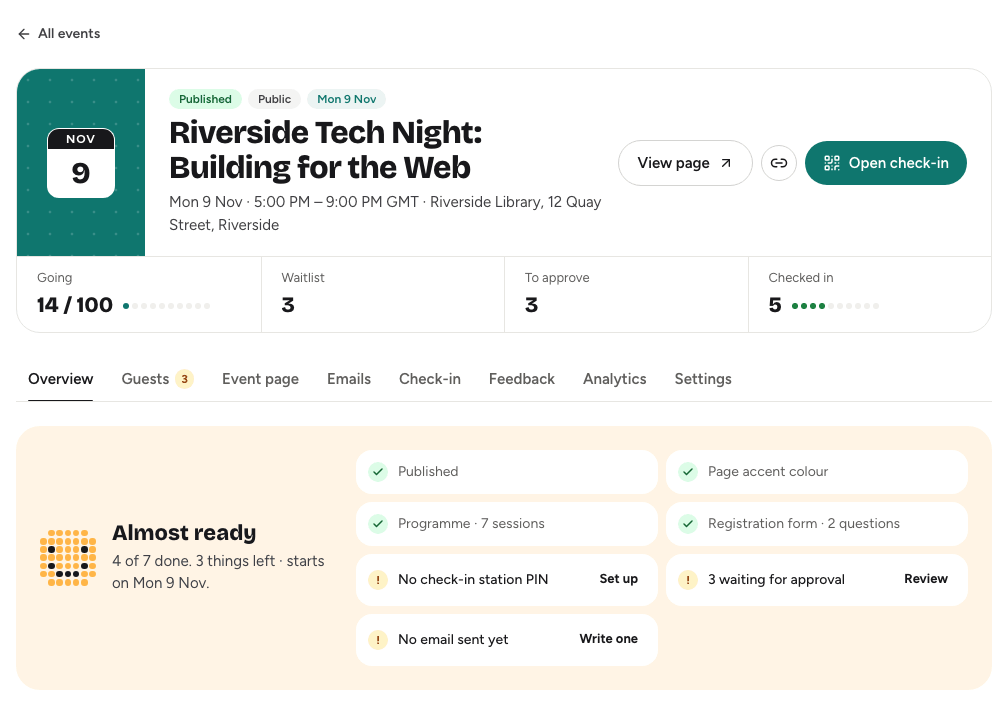
Task: Go to the Feedback tab
Action: [521, 379]
